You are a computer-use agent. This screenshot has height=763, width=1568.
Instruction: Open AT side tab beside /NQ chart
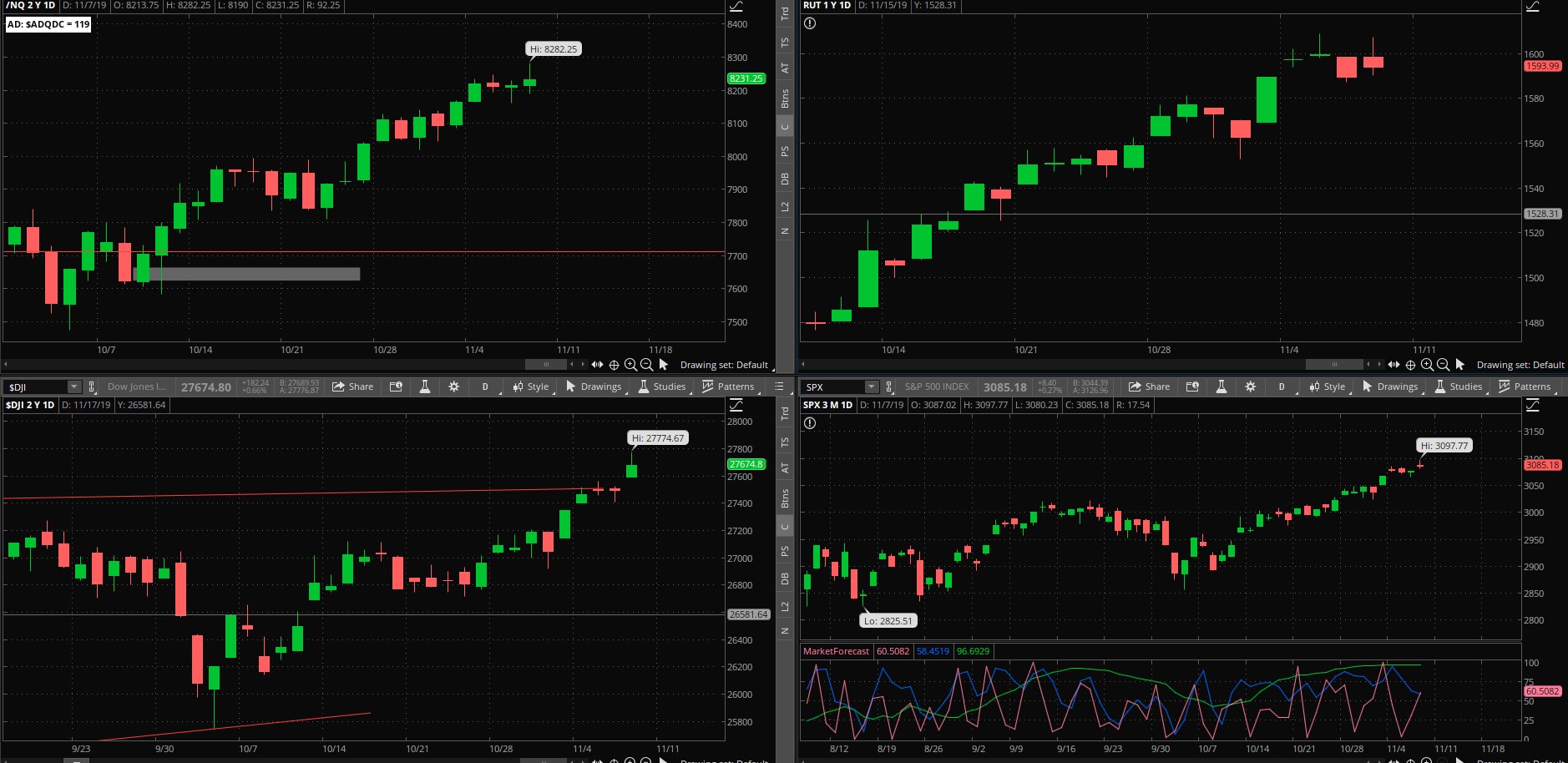pos(785,68)
